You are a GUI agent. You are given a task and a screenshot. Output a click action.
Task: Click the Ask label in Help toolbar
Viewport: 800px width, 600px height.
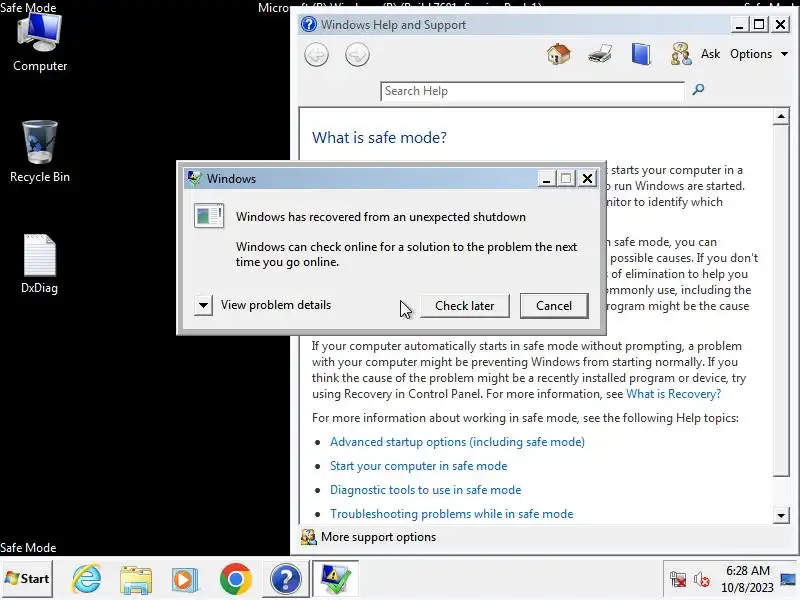[x=710, y=54]
